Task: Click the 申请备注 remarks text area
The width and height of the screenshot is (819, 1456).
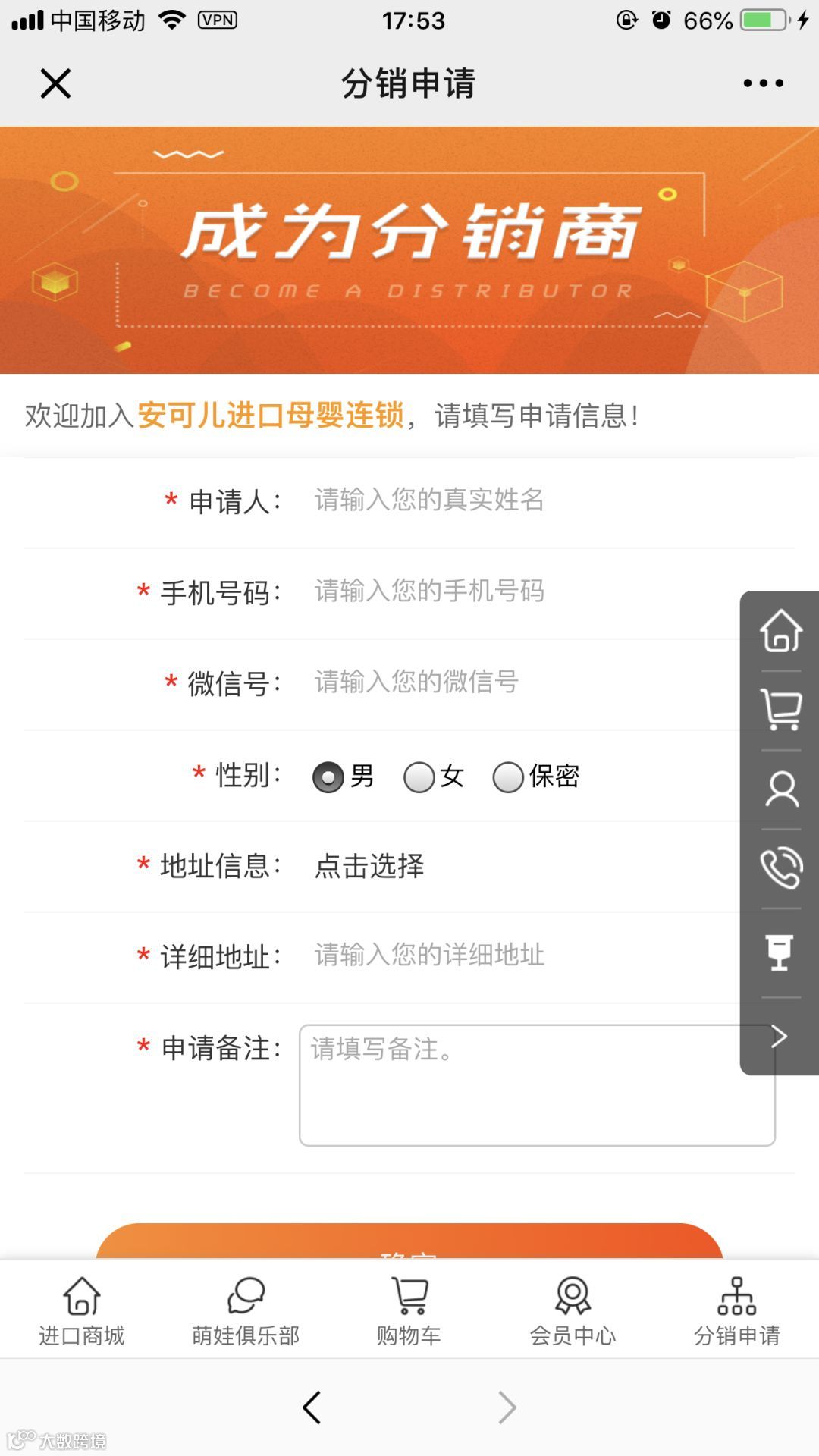Action: (537, 1085)
